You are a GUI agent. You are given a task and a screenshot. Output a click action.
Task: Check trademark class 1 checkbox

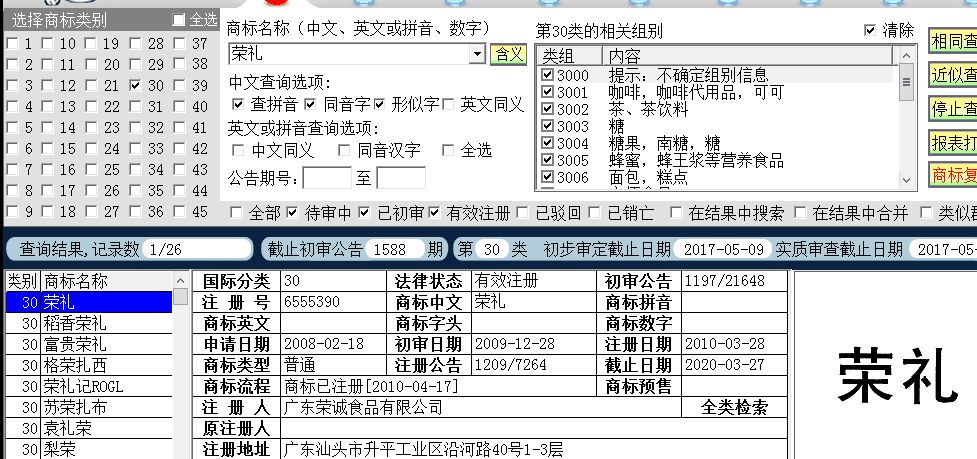point(12,44)
